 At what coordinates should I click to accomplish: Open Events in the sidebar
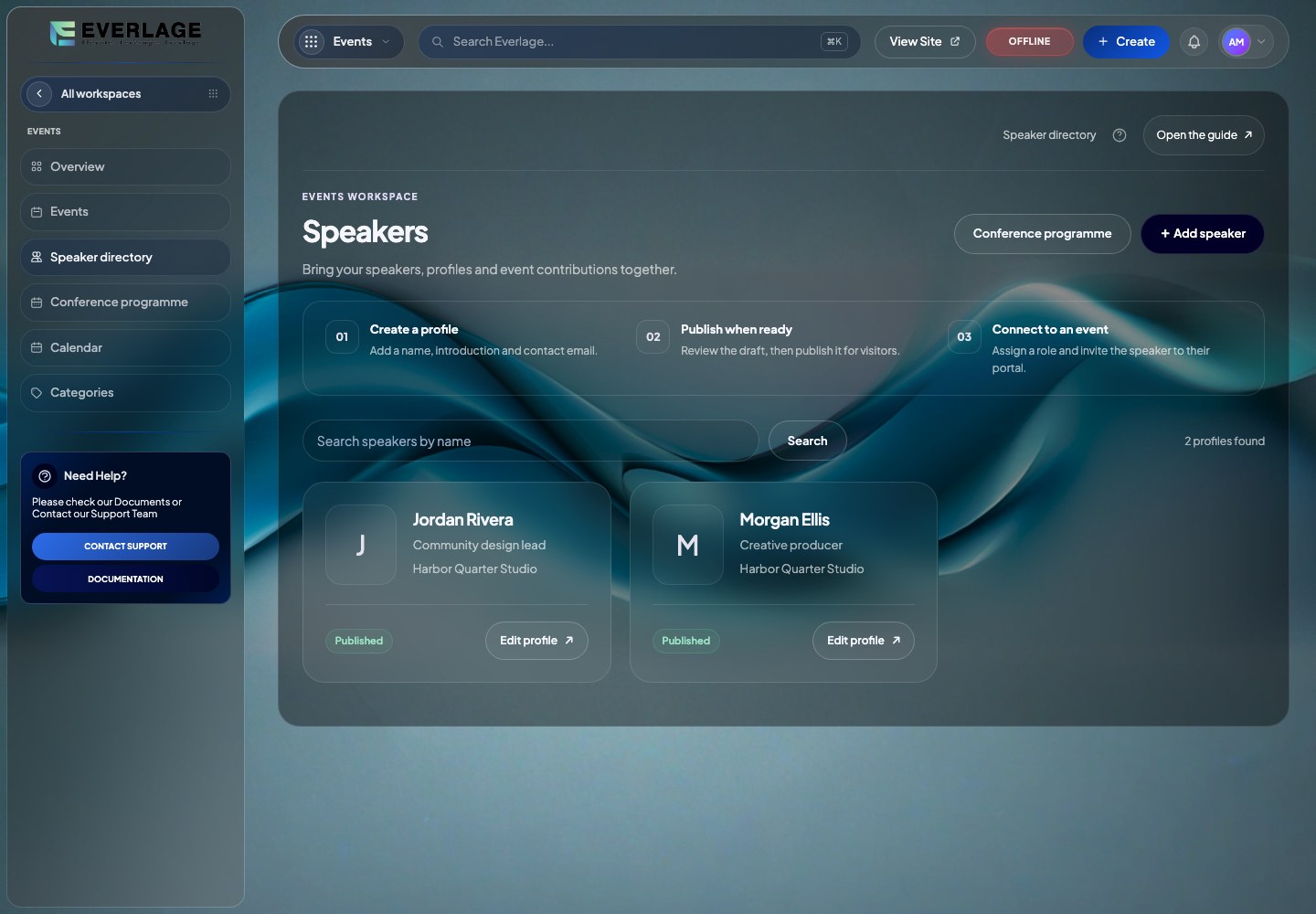125,211
